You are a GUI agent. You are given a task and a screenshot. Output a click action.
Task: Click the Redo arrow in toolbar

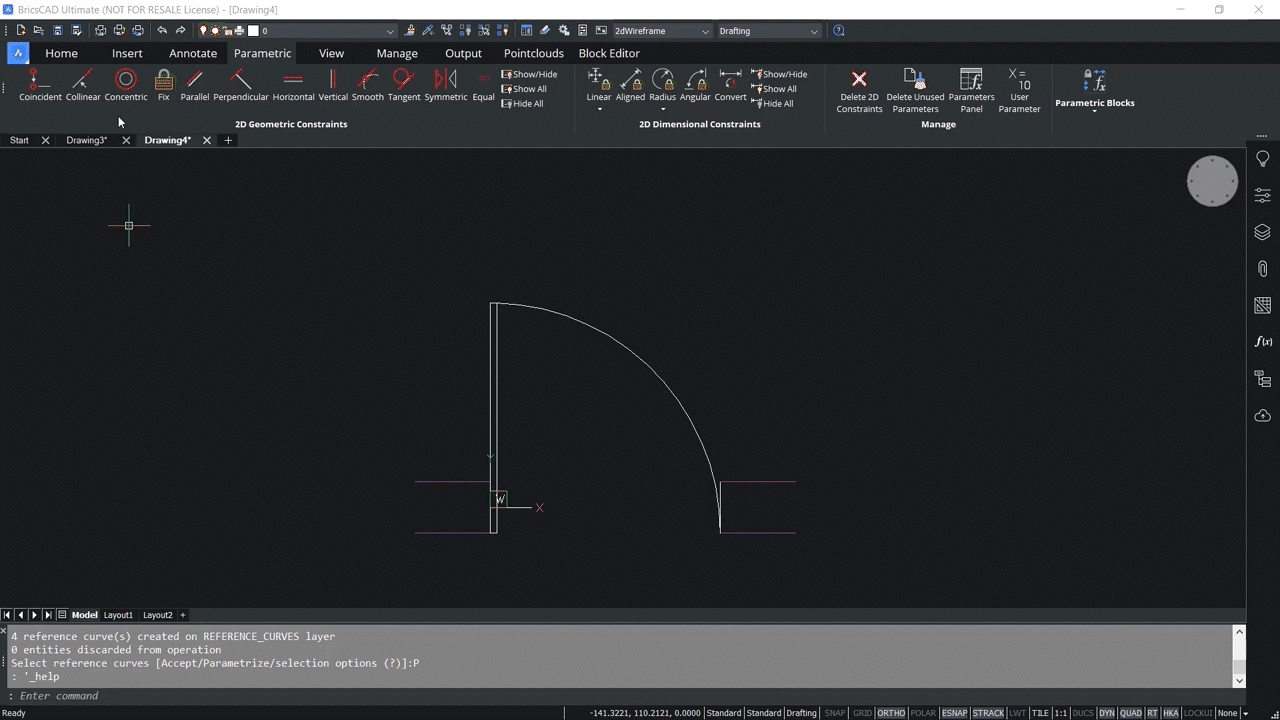coord(180,31)
